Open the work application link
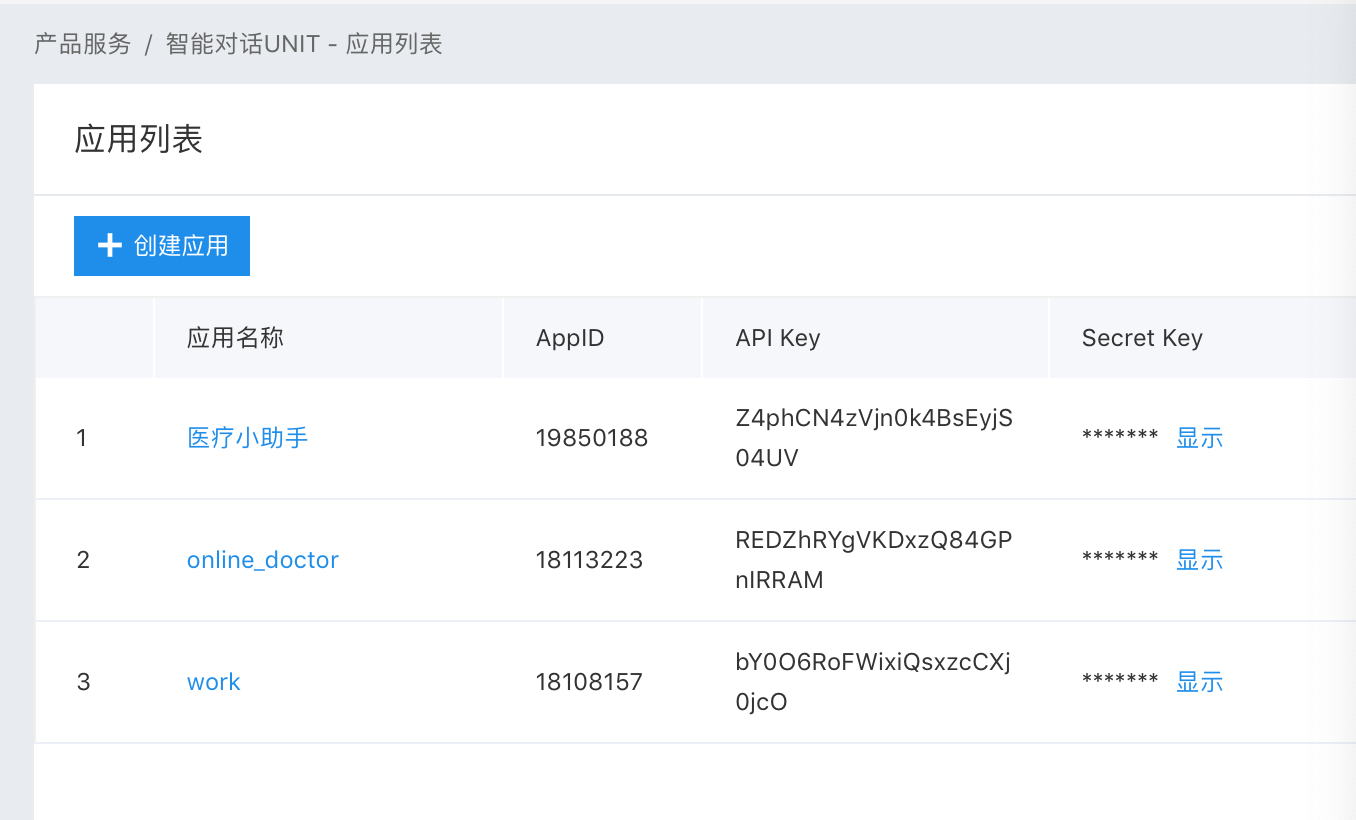Screen dimensions: 1356x820 [x=214, y=682]
